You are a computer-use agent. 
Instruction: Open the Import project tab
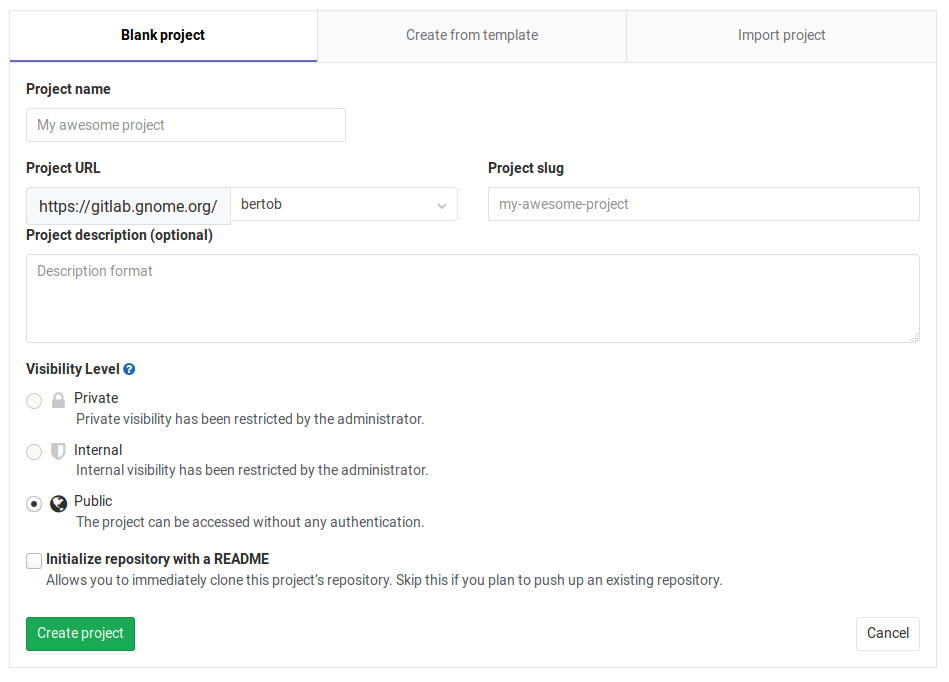(x=781, y=34)
